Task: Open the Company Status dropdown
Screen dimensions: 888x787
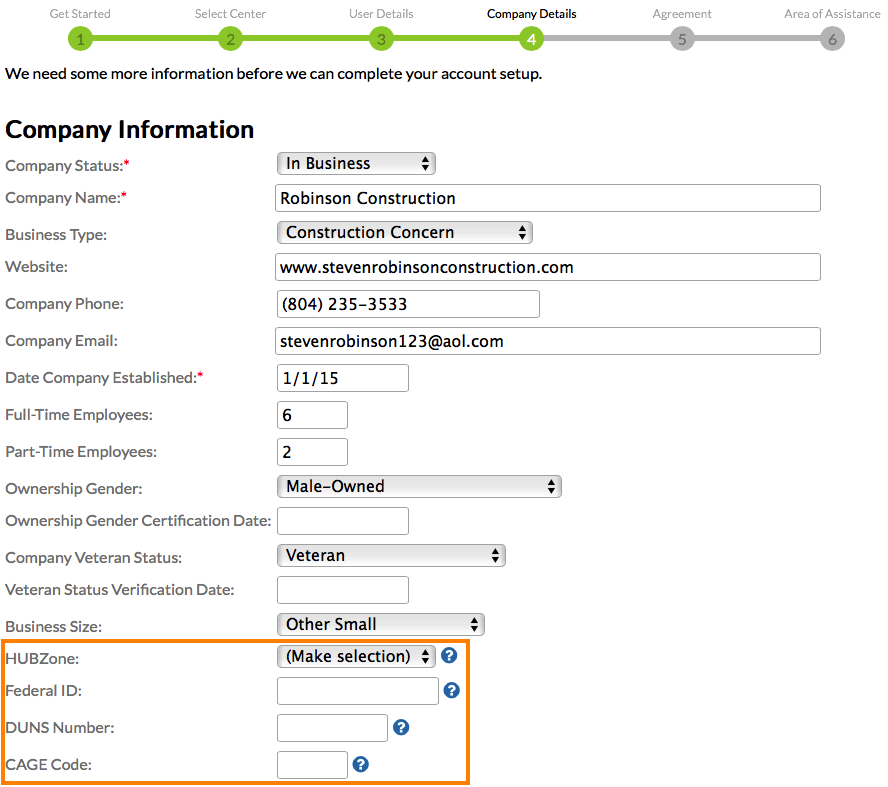Action: tap(356, 164)
